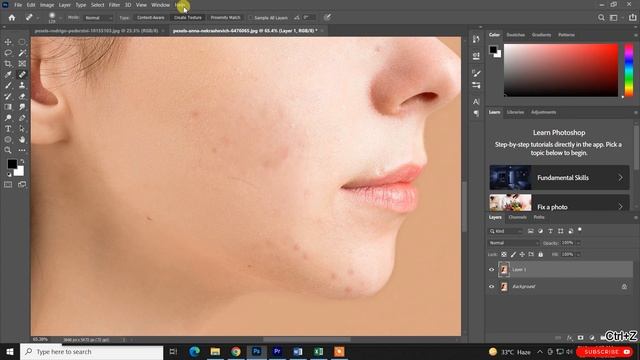The image size is (640, 360).
Task: Click inside the color picker field
Action: pyautogui.click(x=561, y=70)
